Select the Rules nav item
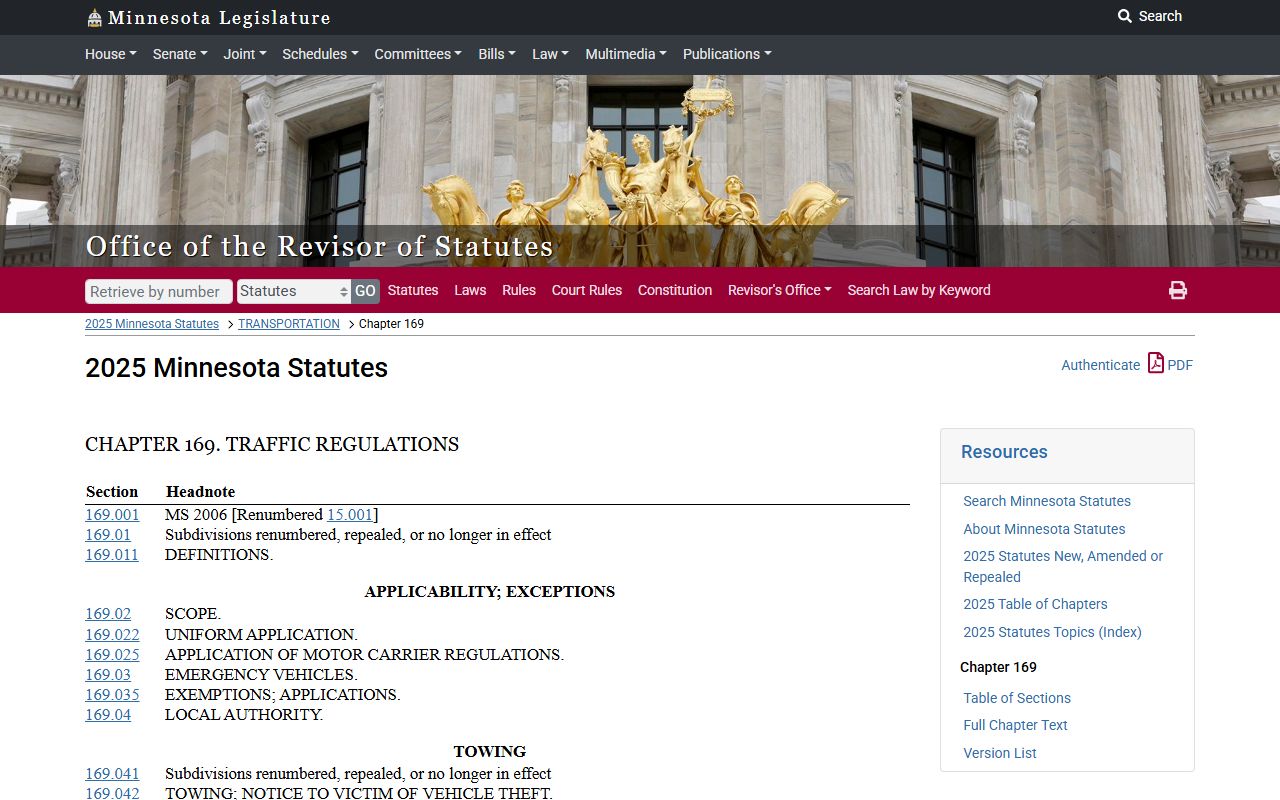 (x=519, y=290)
